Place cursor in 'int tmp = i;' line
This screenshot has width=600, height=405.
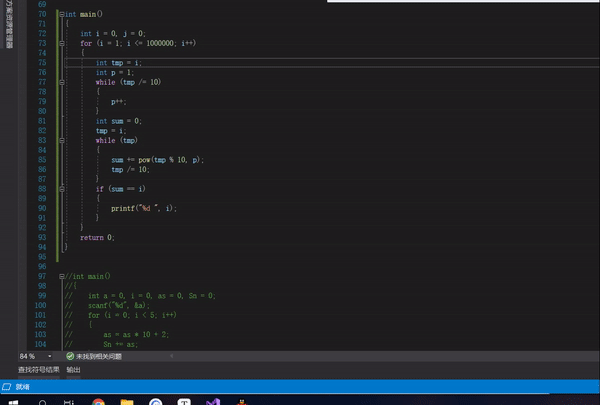119,63
